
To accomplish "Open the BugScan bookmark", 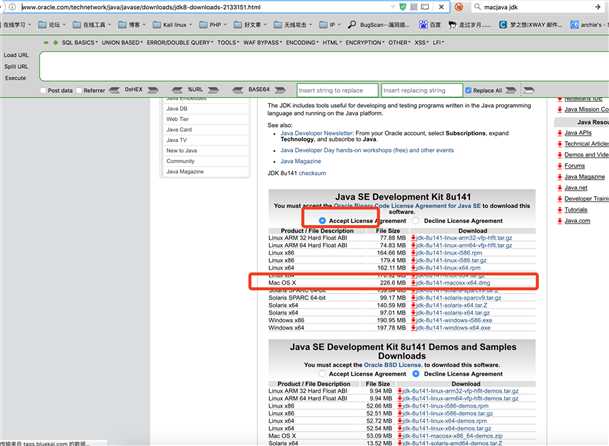I will (x=378, y=24).
